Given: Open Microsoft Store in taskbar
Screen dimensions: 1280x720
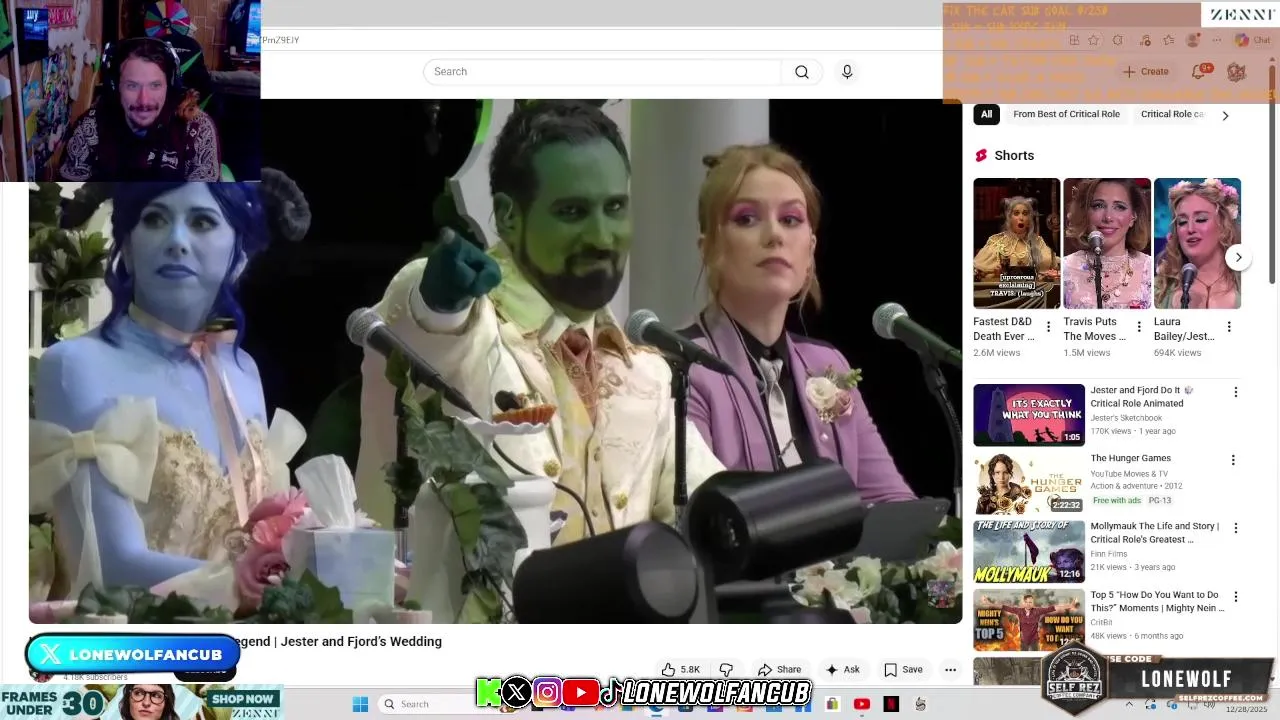Looking at the screenshot, I should [832, 704].
